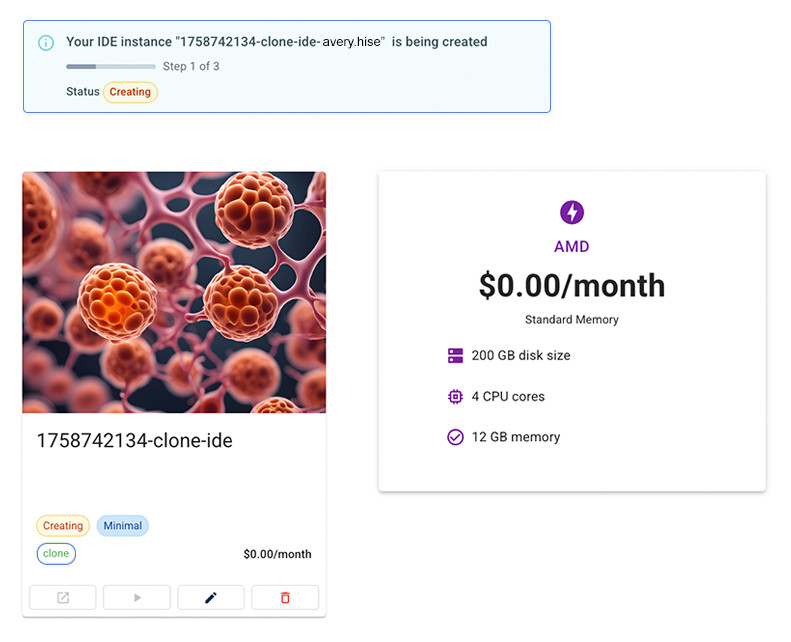This screenshot has height=642, width=791.
Task: Click the large $0.00/month heading
Action: [572, 286]
